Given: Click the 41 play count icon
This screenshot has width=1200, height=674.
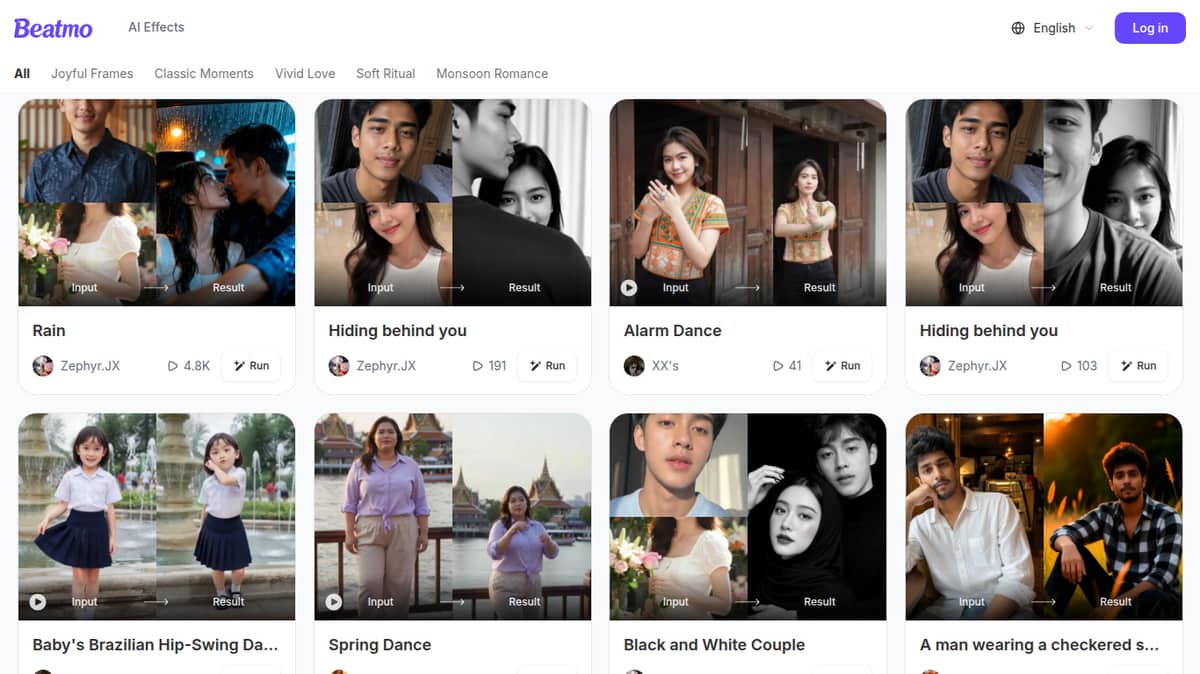Looking at the screenshot, I should pos(778,366).
